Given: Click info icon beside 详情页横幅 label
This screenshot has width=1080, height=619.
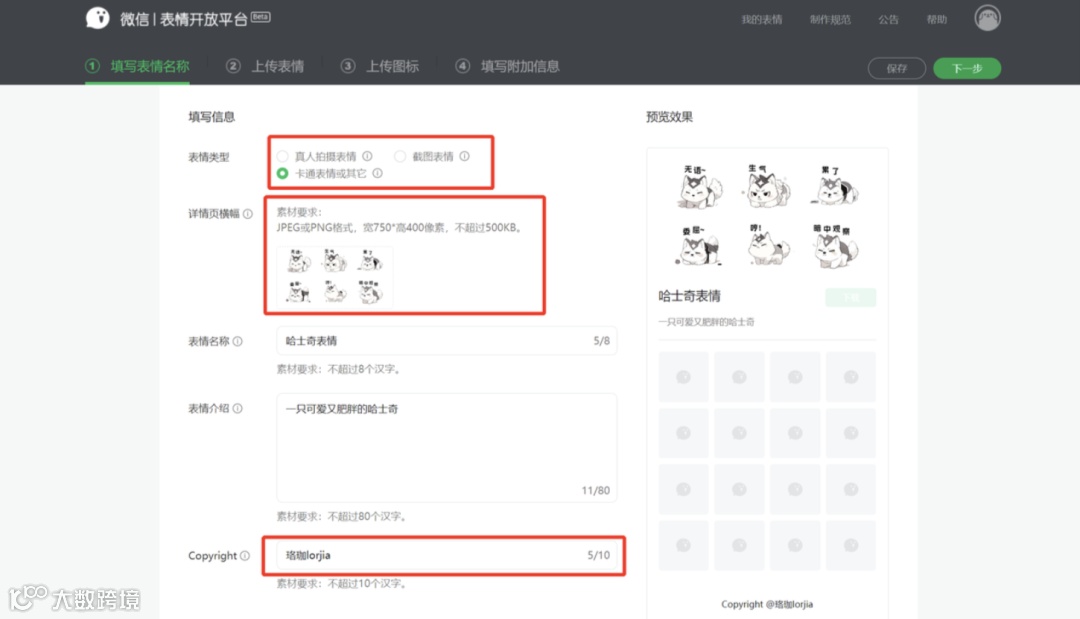Looking at the screenshot, I should pyautogui.click(x=248, y=214).
